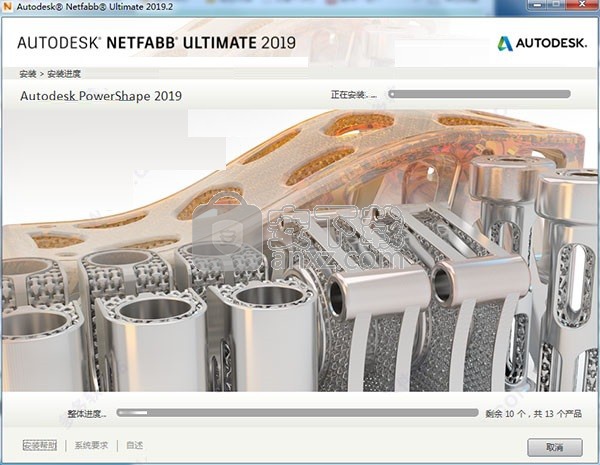This screenshot has height=465, width=600.
Task: Click the 正在安装 label
Action: [x=354, y=95]
